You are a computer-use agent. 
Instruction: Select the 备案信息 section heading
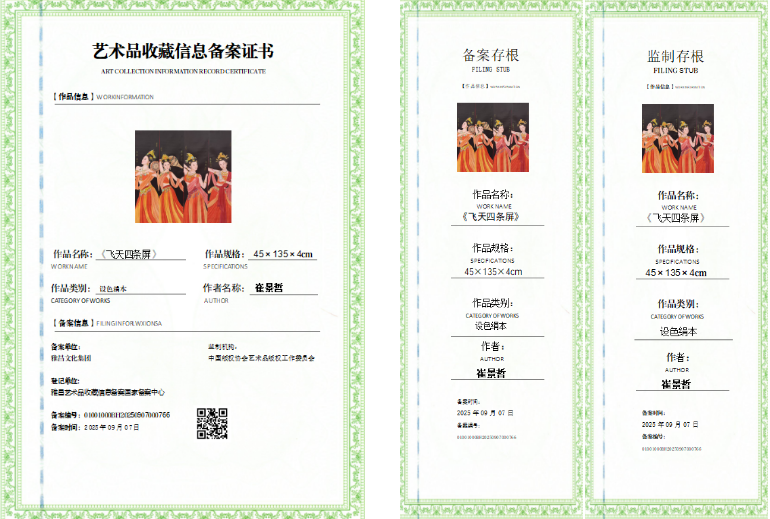tap(74, 323)
